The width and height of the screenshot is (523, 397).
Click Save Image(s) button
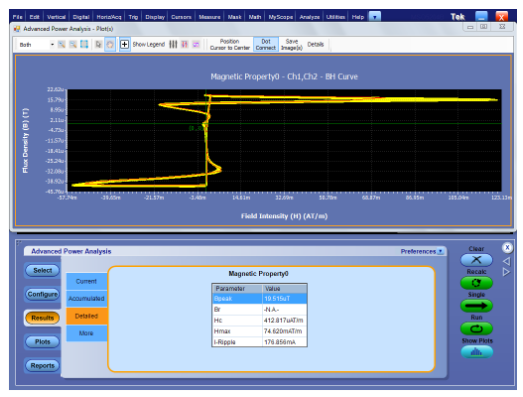pyautogui.click(x=292, y=44)
